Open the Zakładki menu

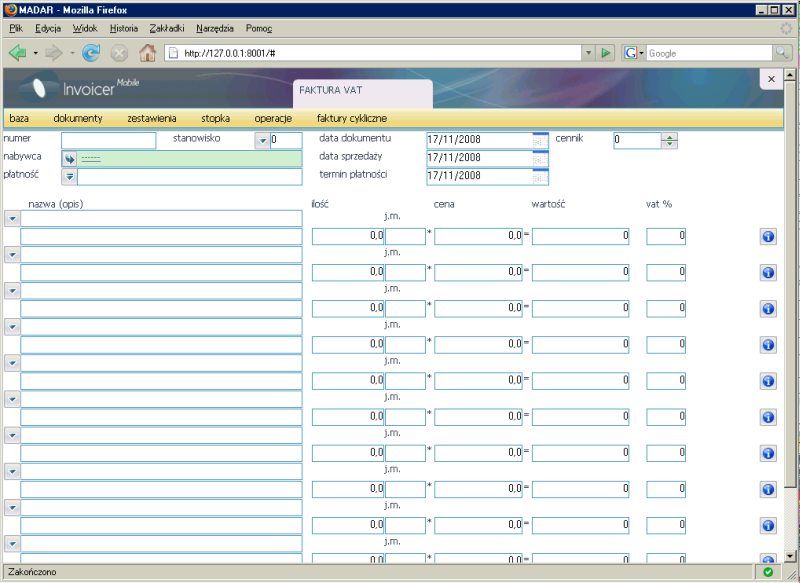[x=167, y=29]
